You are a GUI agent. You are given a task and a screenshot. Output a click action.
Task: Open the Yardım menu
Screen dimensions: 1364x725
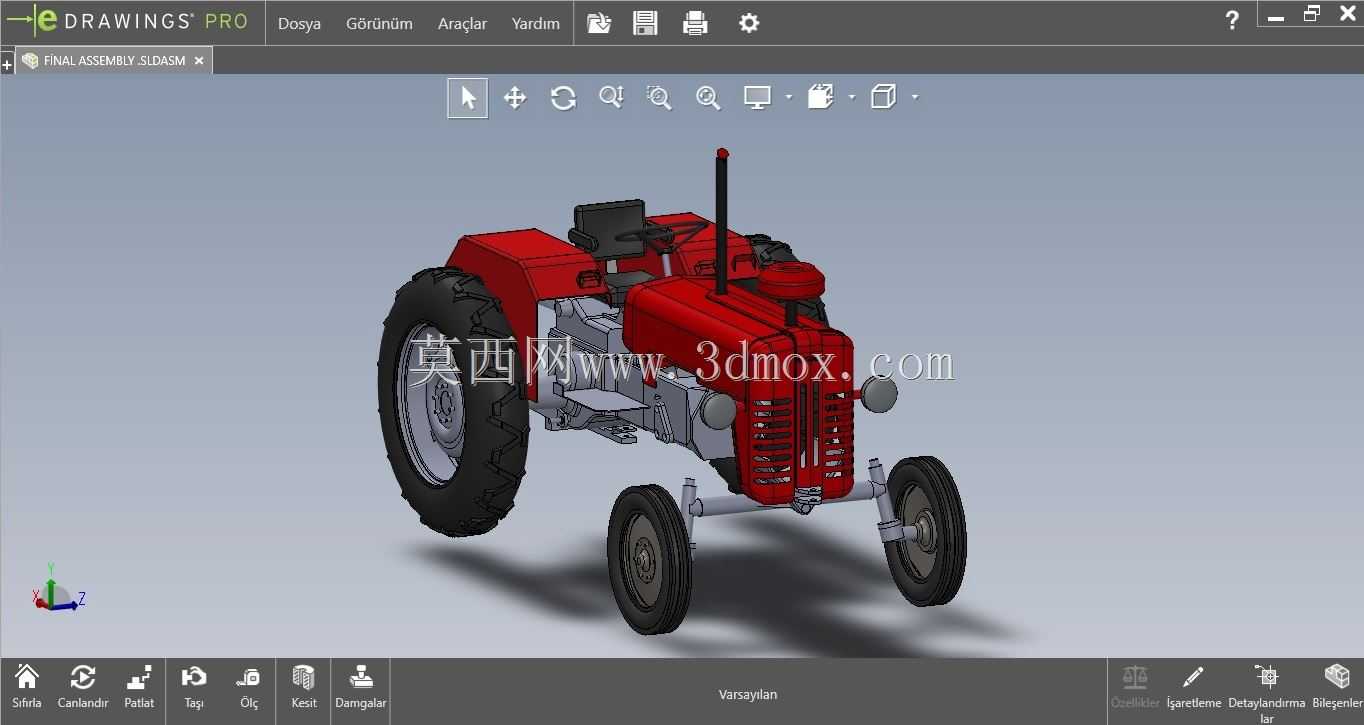click(535, 23)
